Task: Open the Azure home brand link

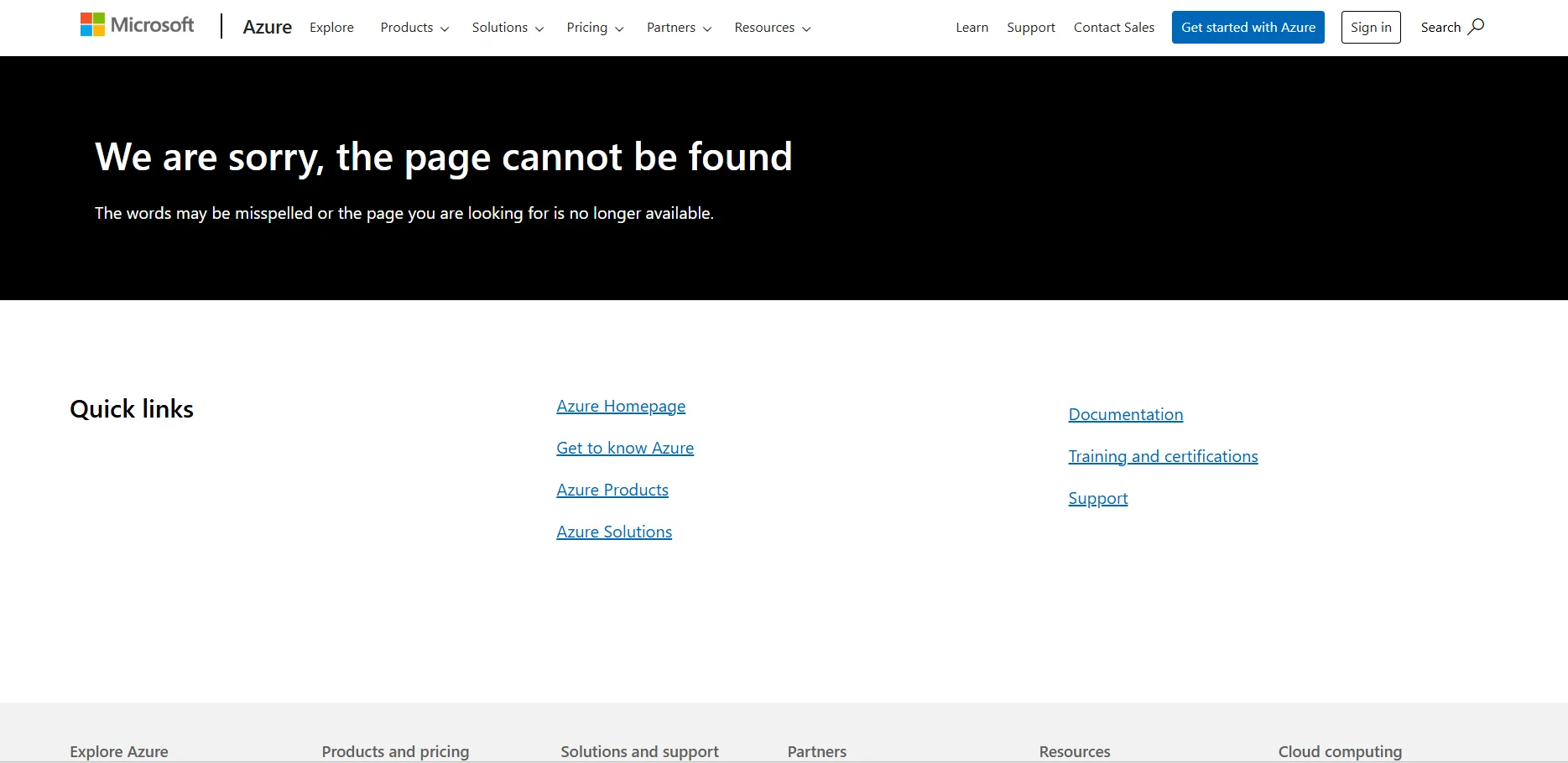Action: [x=267, y=27]
